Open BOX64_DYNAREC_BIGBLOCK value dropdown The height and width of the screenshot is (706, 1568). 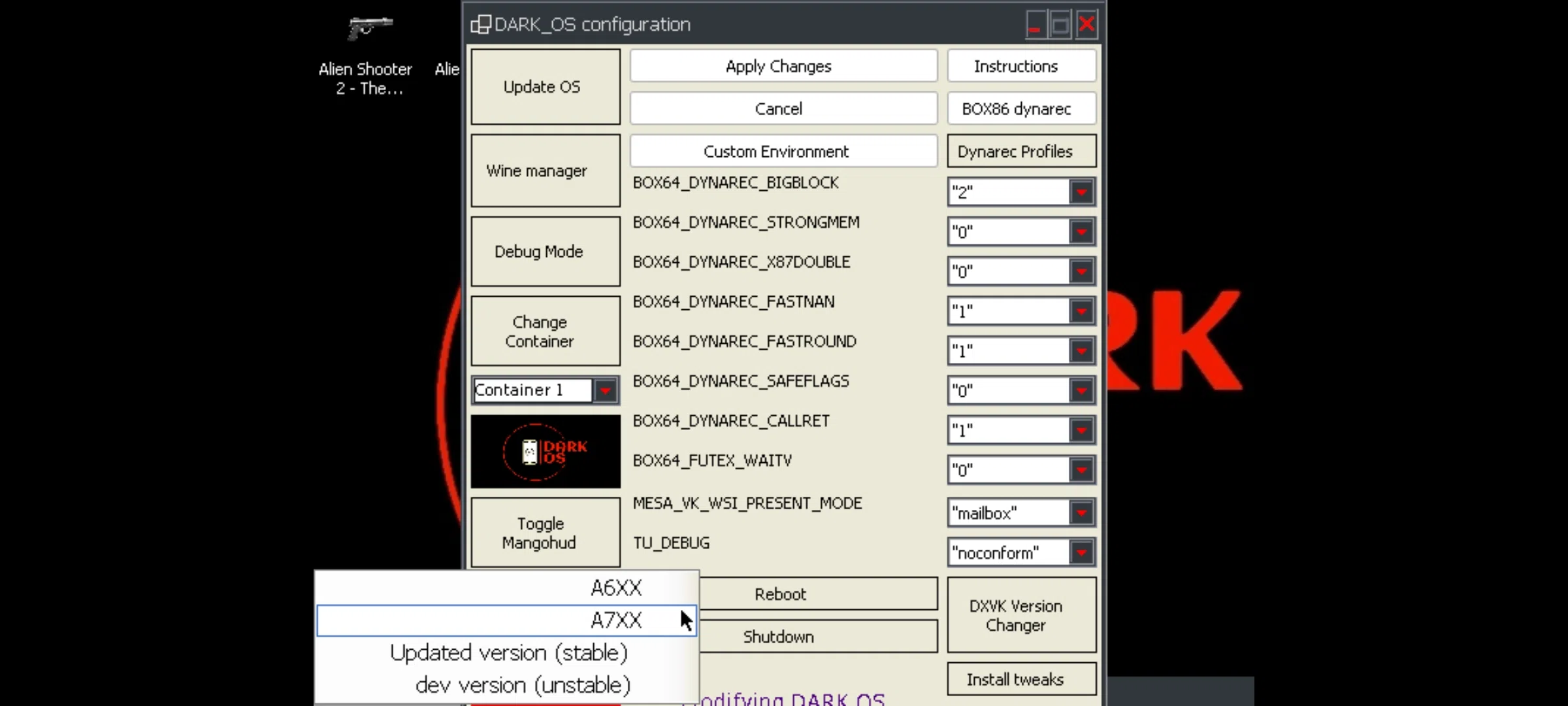[x=1082, y=192]
